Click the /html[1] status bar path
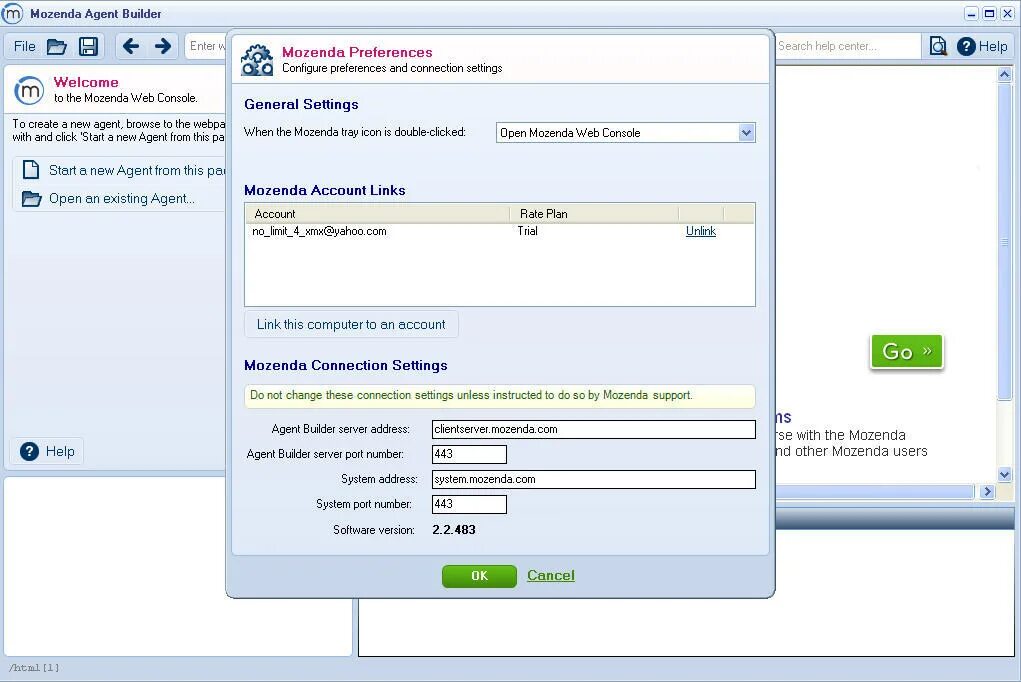1021x682 pixels. pyautogui.click(x=34, y=668)
